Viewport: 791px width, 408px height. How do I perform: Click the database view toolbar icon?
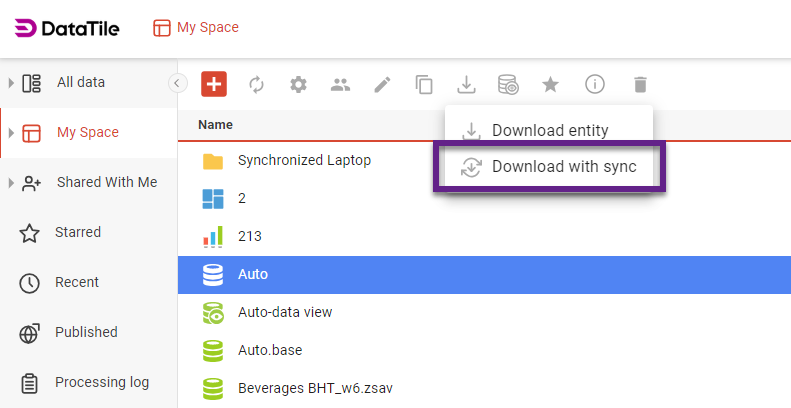(508, 85)
